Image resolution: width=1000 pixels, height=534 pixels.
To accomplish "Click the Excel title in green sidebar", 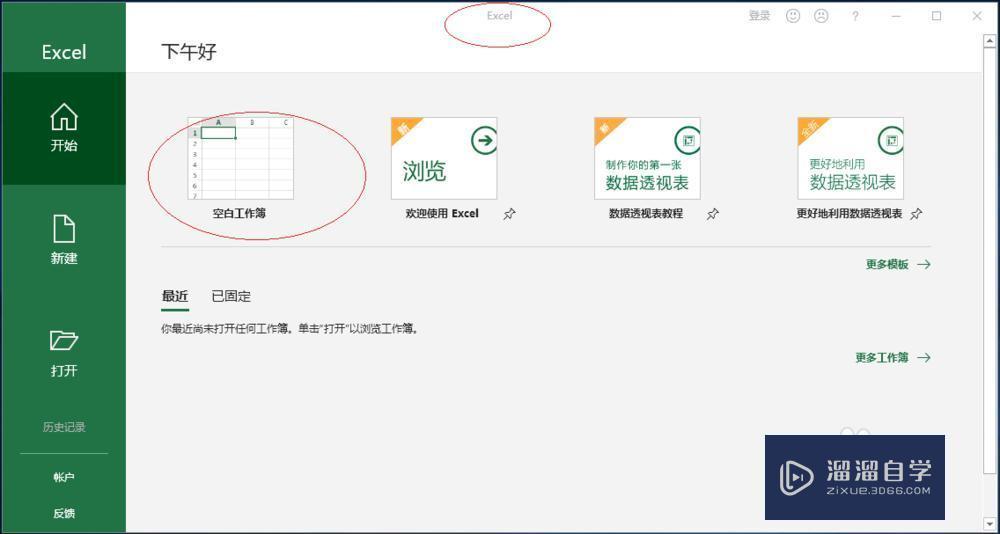I will pos(64,52).
